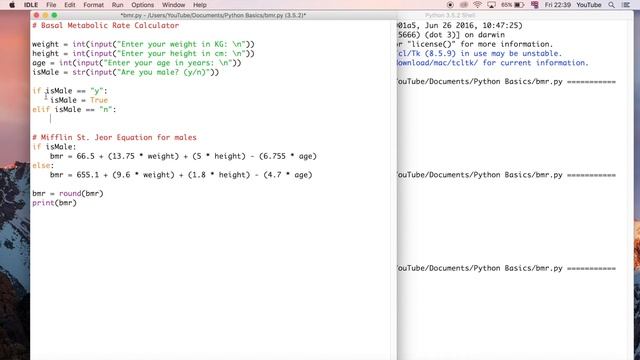Click the battery status icon
The image size is (640, 360).
pos(519,5)
